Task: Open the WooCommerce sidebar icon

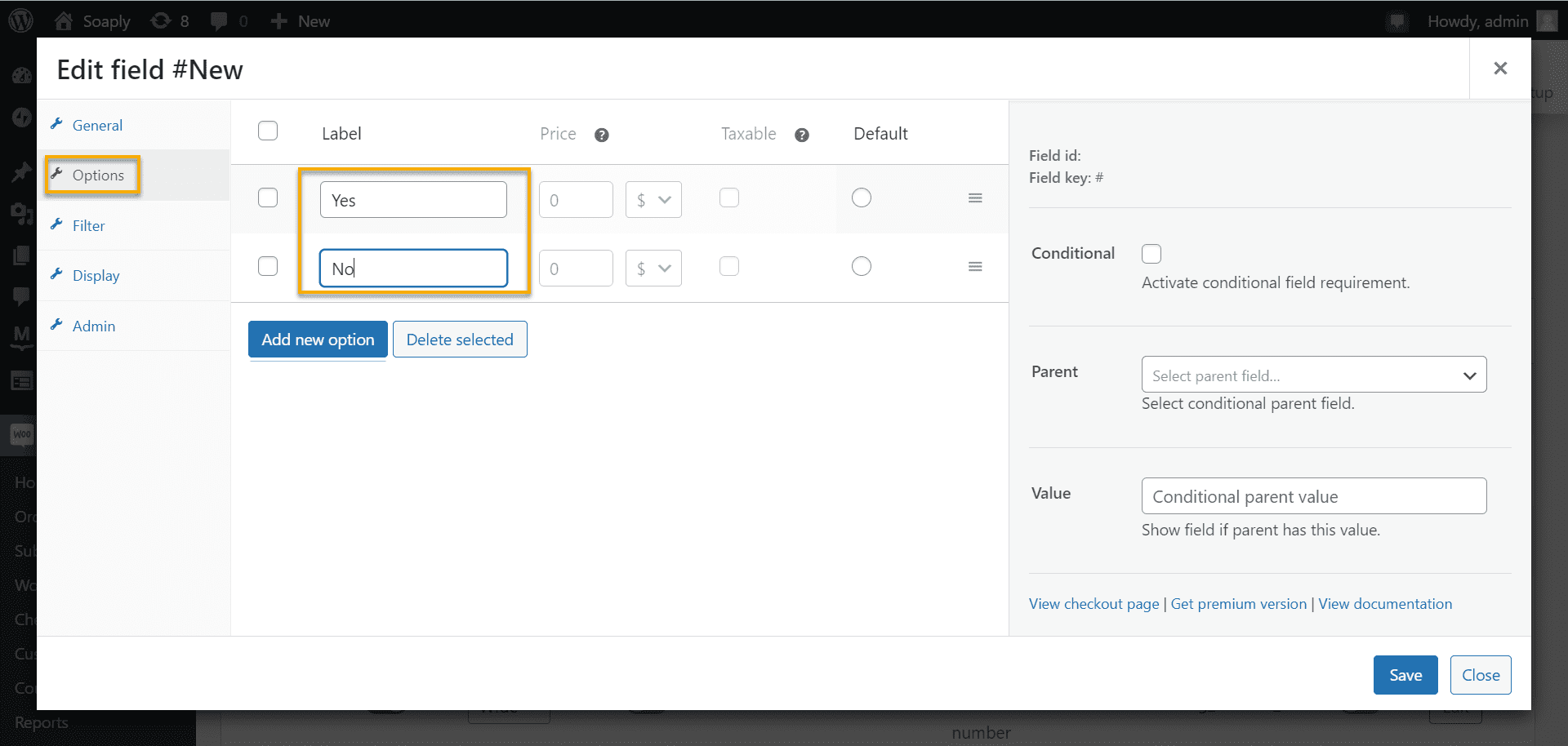Action: pos(21,434)
